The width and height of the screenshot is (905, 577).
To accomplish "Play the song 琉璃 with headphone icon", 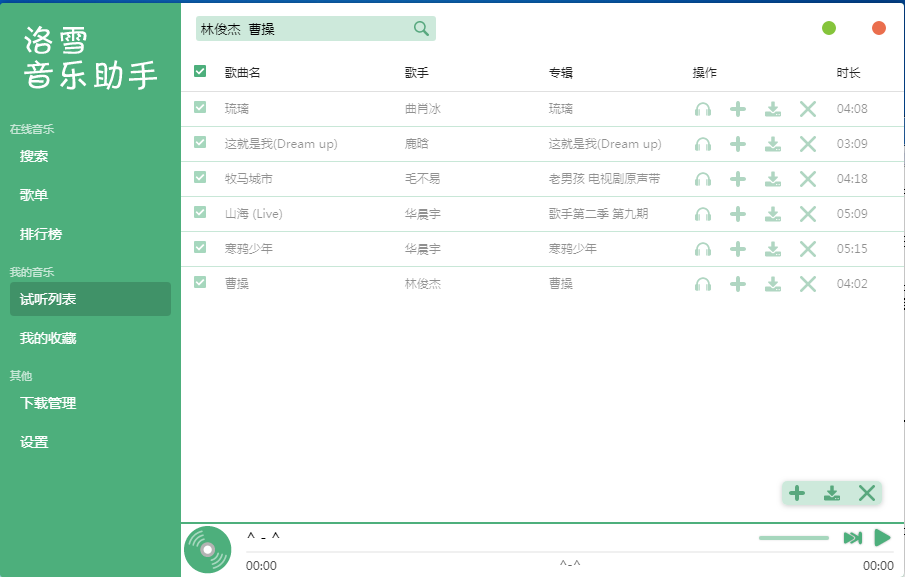I will 702,109.
